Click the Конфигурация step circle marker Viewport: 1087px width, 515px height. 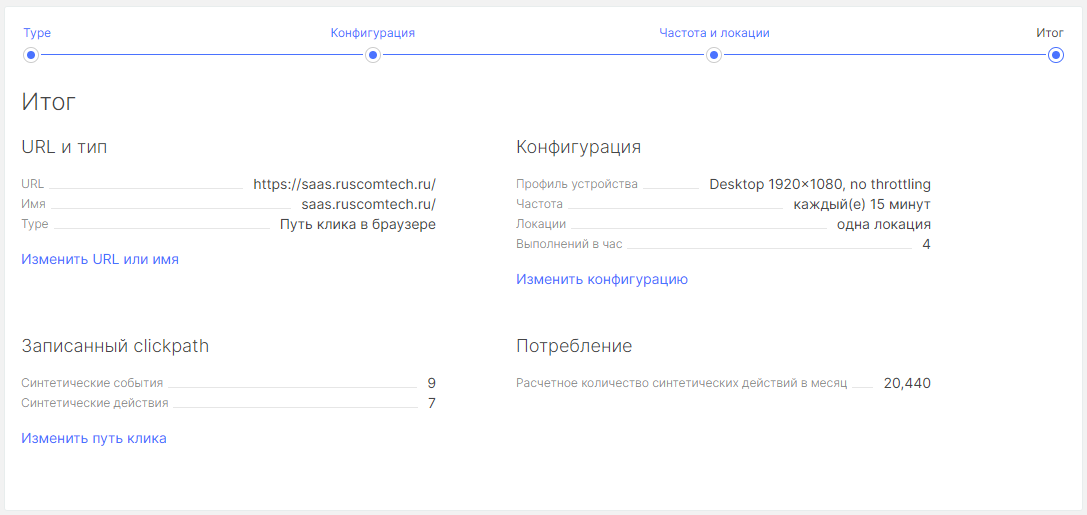(x=373, y=55)
